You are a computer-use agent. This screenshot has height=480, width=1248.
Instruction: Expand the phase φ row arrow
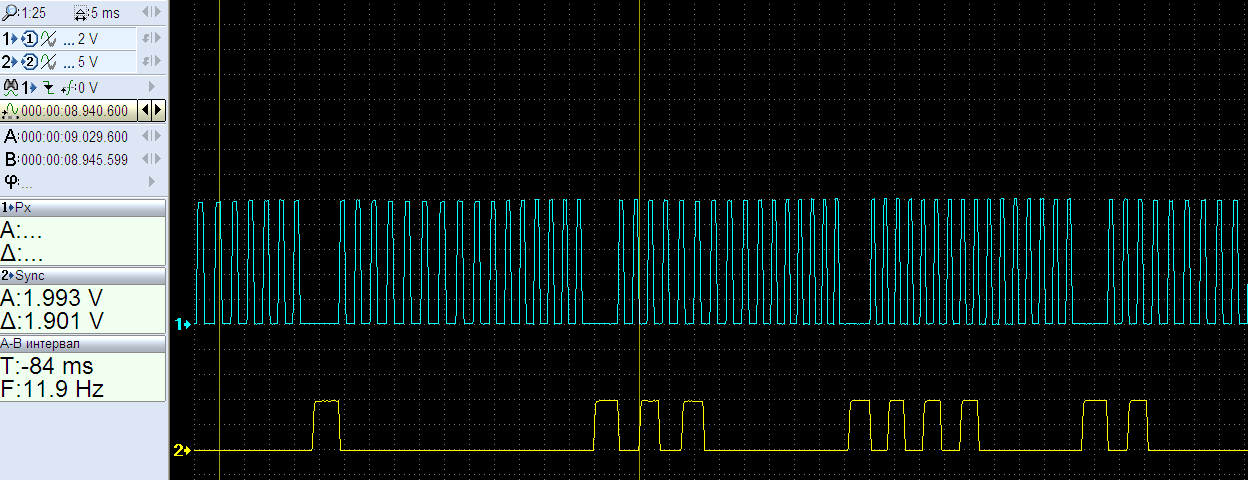tap(152, 181)
